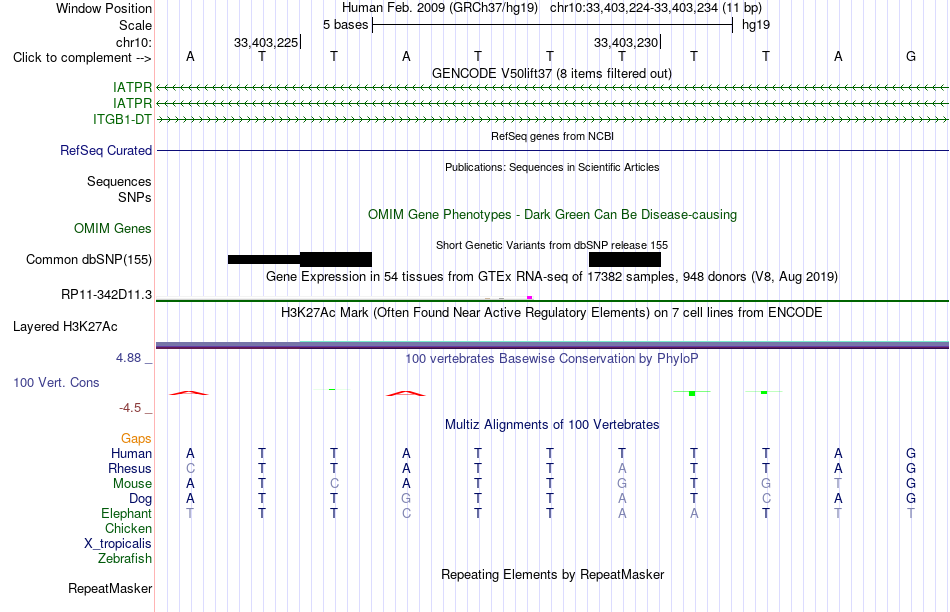
Task: Click the chr10:33,403,224-33,403,234 position text
Action: click(x=656, y=8)
